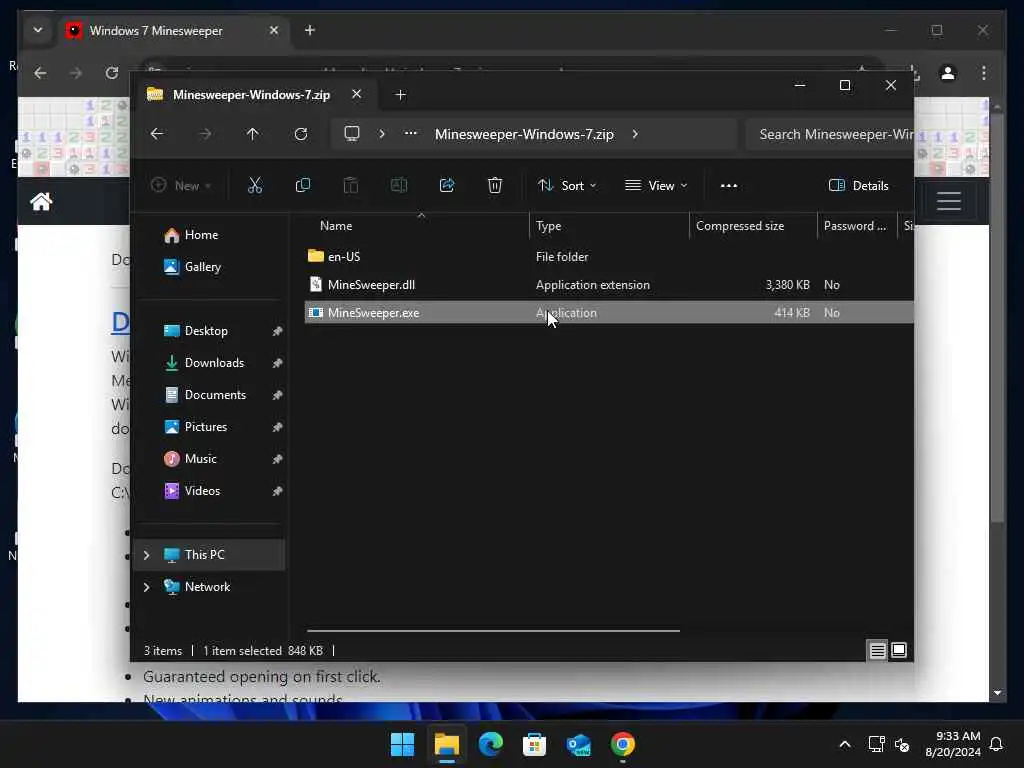Open a new Chrome tab
Image resolution: width=1024 pixels, height=768 pixels.
coord(310,30)
